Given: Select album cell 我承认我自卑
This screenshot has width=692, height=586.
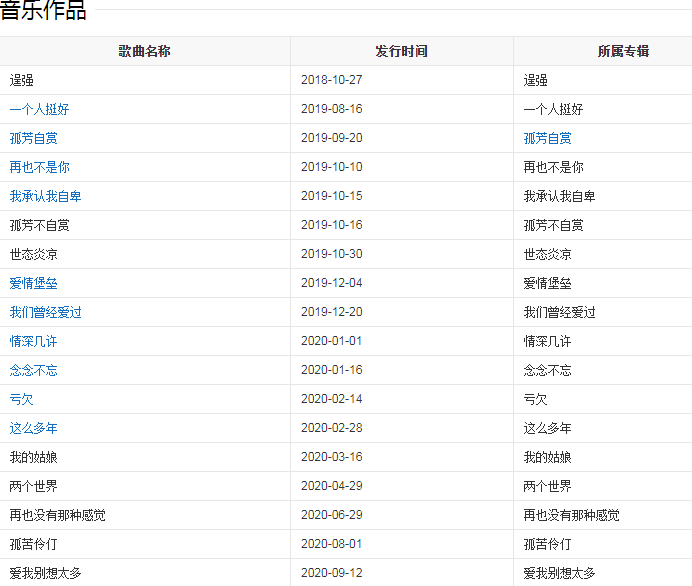Looking at the screenshot, I should 559,196.
